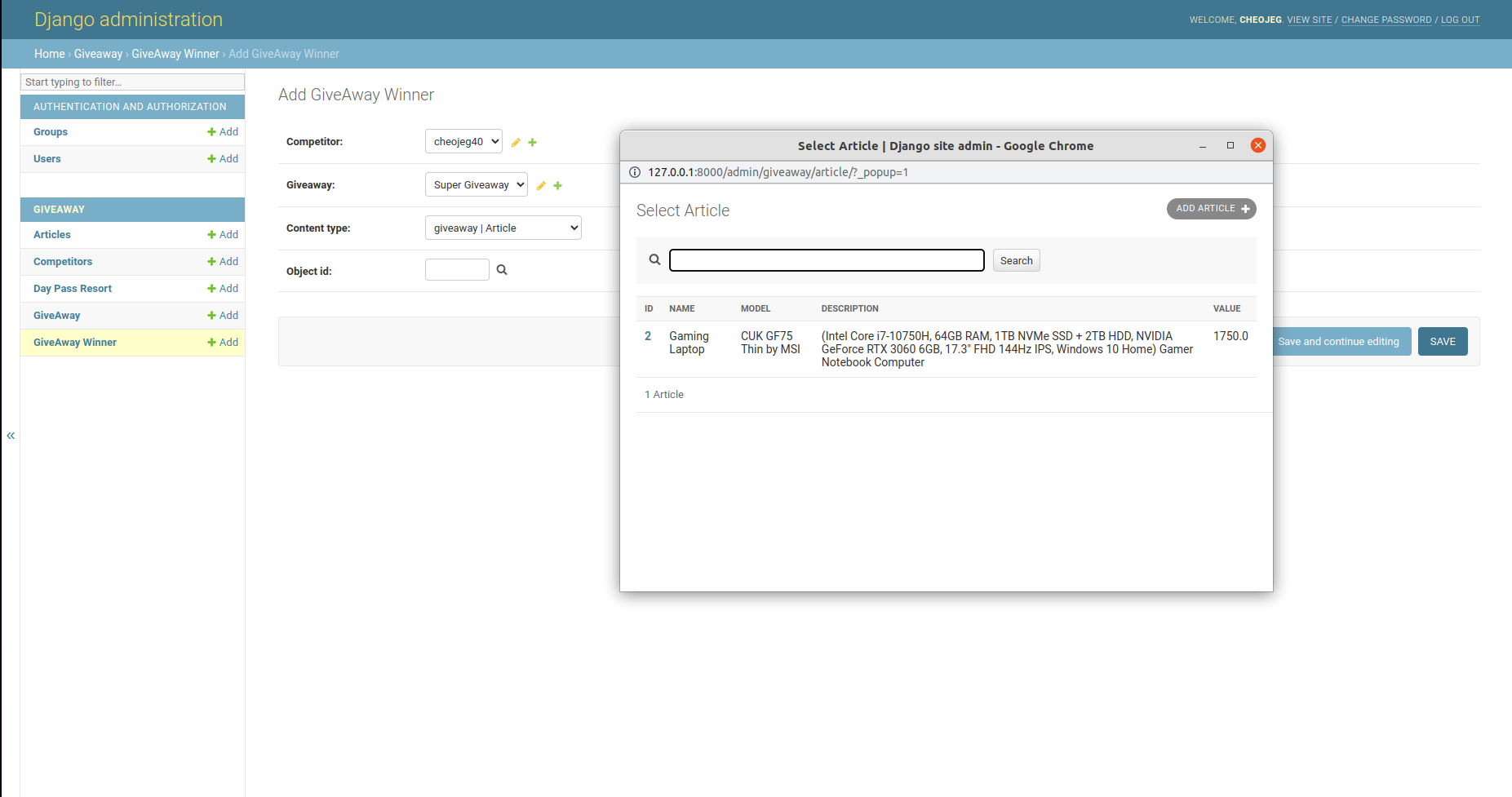Click the site info icon in popup address bar

635,172
